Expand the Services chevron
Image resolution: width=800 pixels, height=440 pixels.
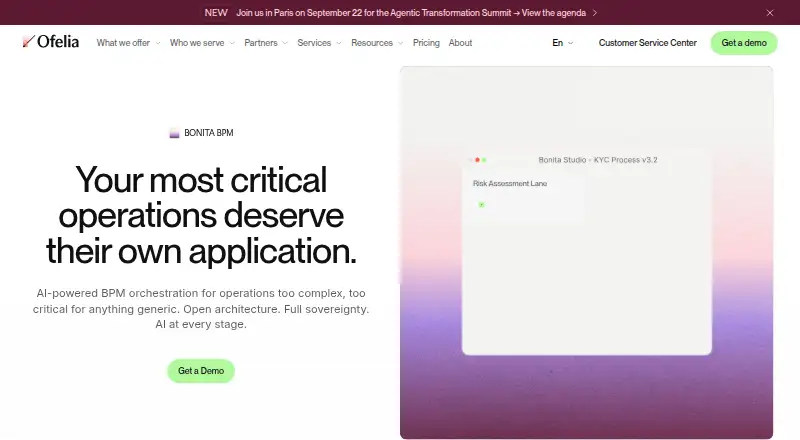click(339, 43)
